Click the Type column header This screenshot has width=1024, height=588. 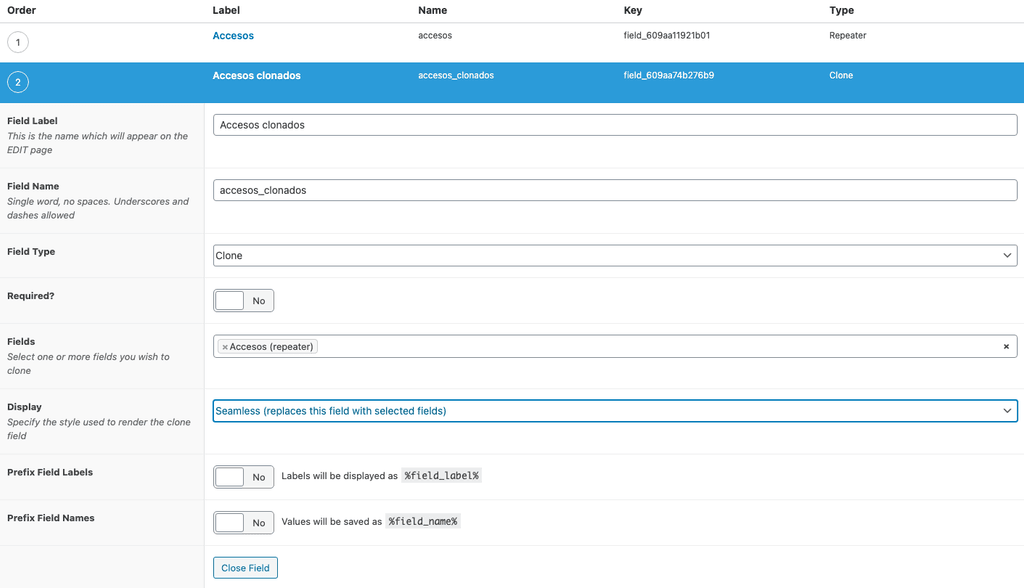click(841, 10)
